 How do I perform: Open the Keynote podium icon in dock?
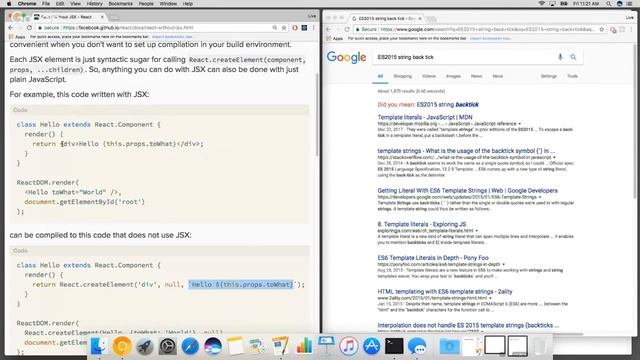click(x=326, y=346)
